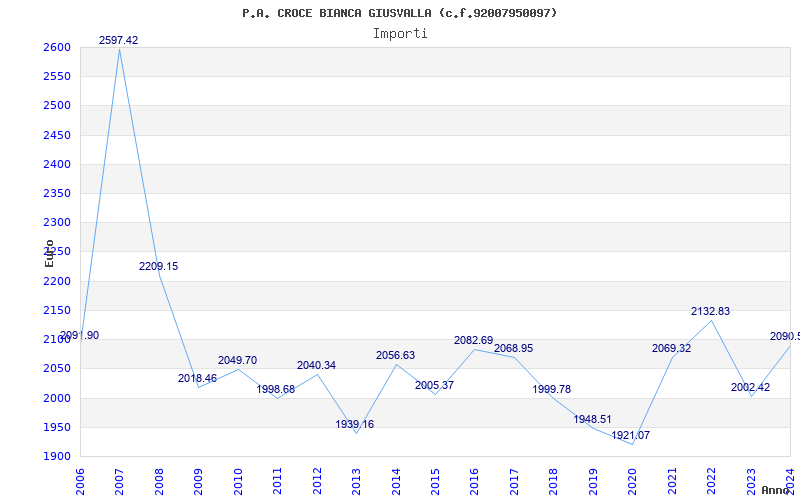Click the 2000 y-axis tick label
Viewport: 800px width, 500px height.
pyautogui.click(x=57, y=398)
